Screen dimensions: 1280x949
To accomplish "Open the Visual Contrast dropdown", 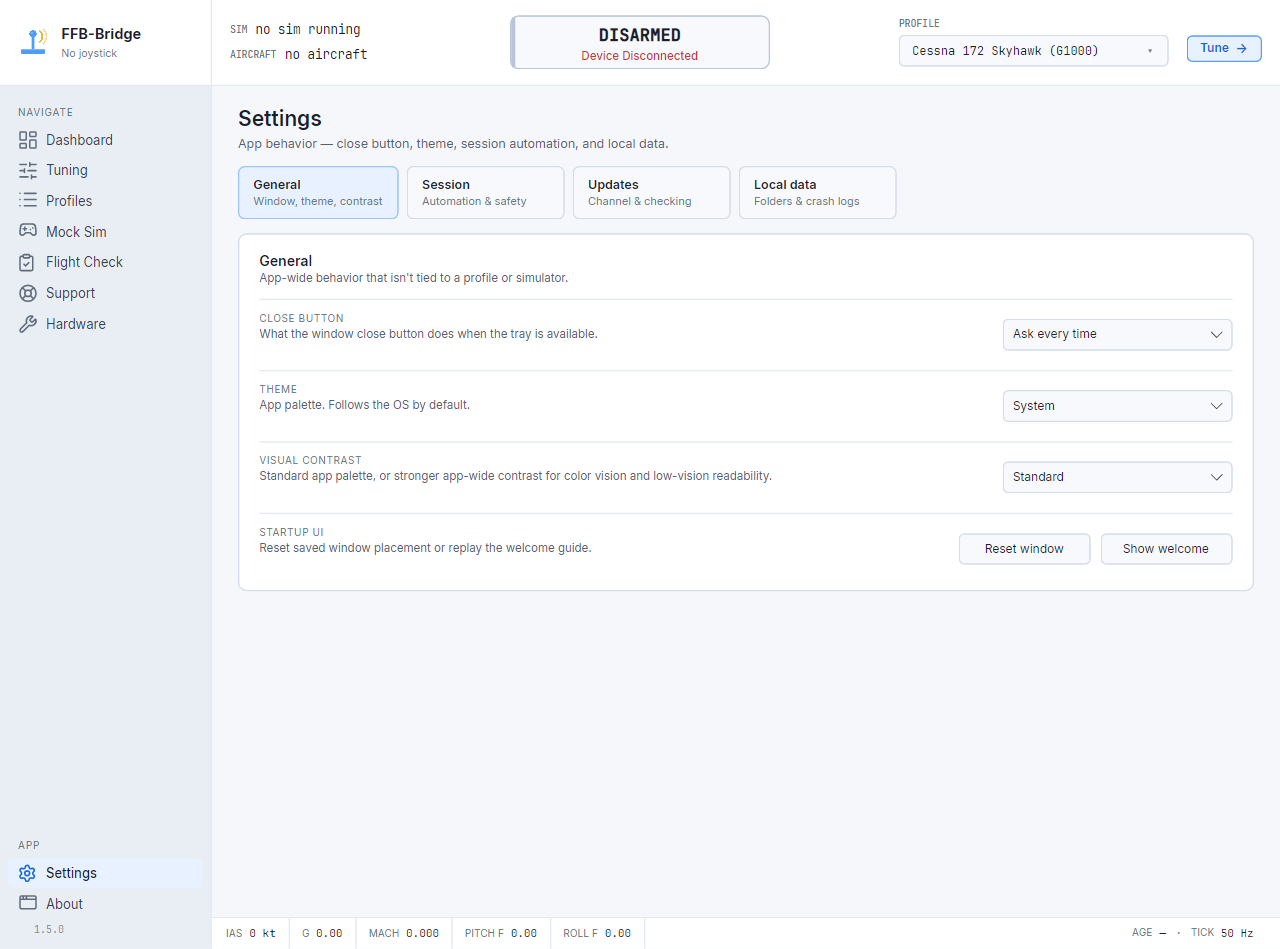I will click(1117, 477).
